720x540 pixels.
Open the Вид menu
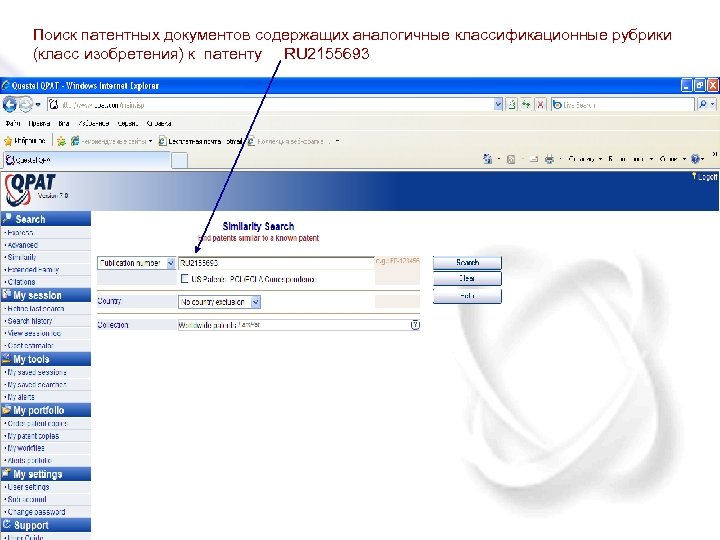64,124
